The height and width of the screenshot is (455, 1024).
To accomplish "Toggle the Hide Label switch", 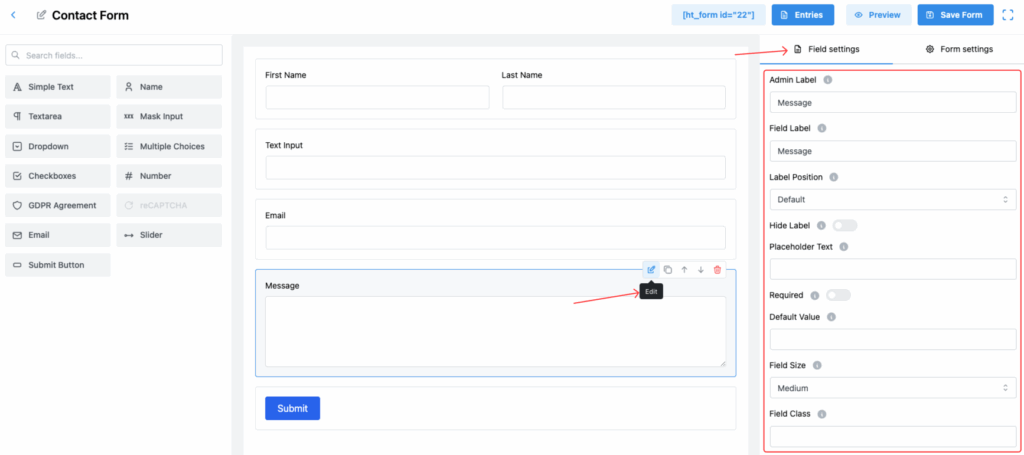I will click(x=844, y=226).
